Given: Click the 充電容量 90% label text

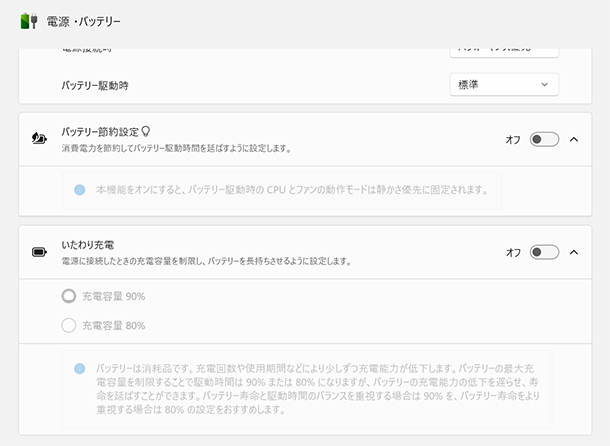Looking at the screenshot, I should click(x=114, y=297).
